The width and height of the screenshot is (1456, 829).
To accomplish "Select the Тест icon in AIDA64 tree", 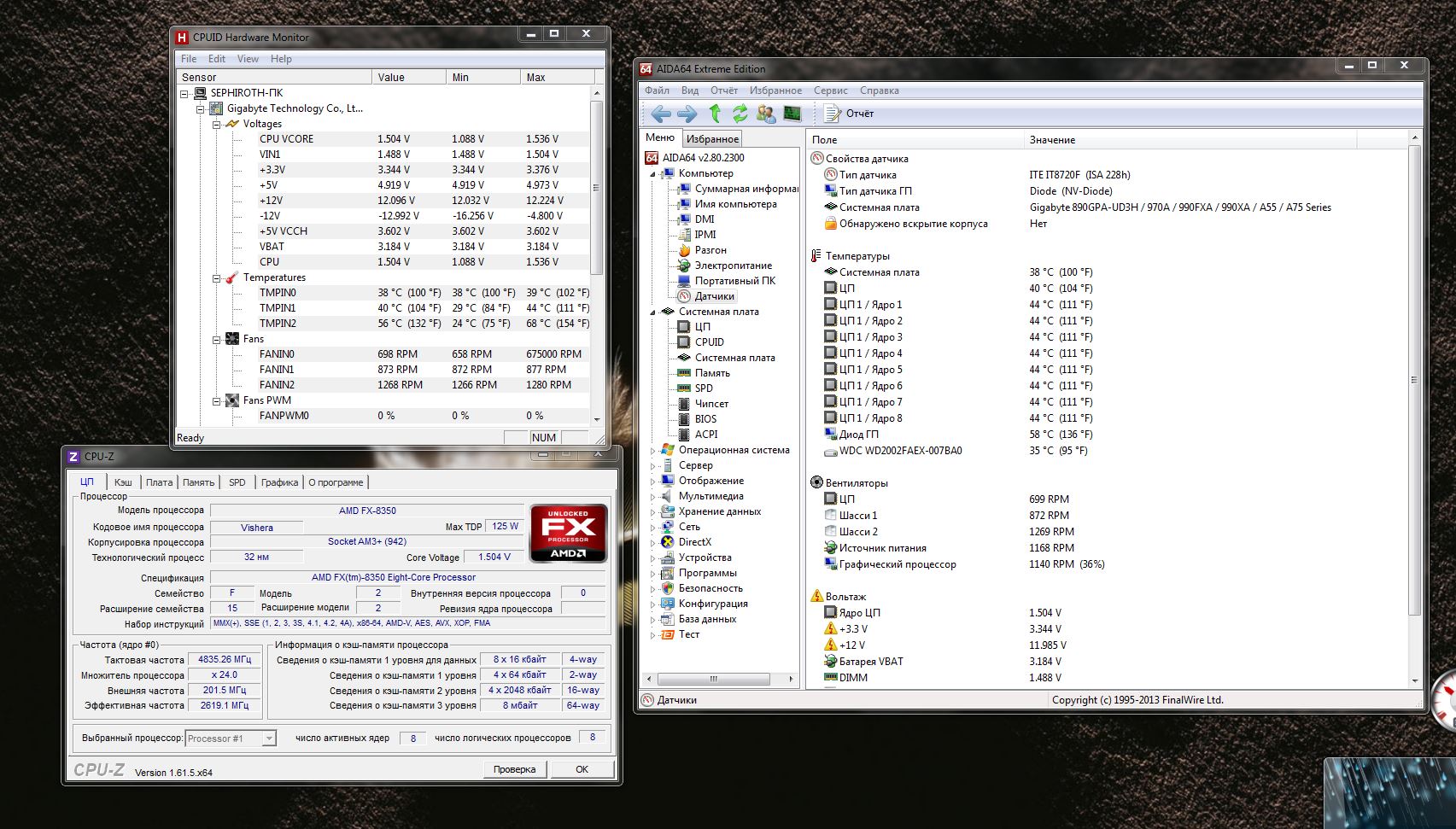I will pyautogui.click(x=668, y=634).
